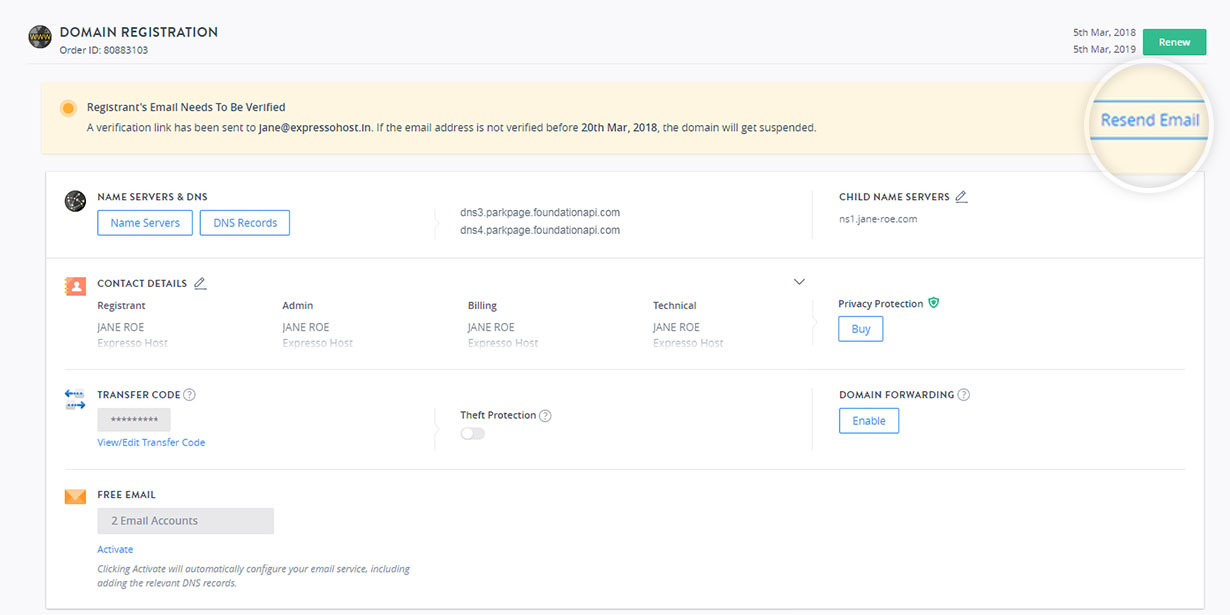
Task: Open DNS Records button
Action: pos(245,223)
